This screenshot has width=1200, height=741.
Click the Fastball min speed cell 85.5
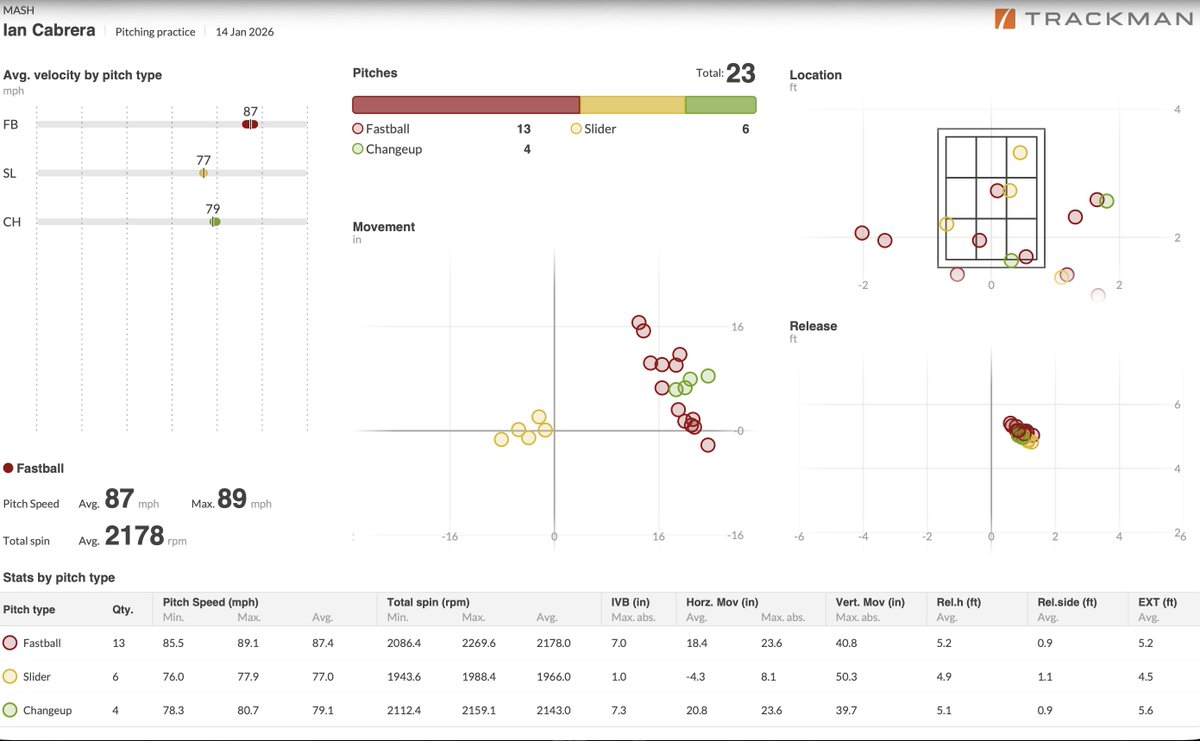tap(173, 643)
